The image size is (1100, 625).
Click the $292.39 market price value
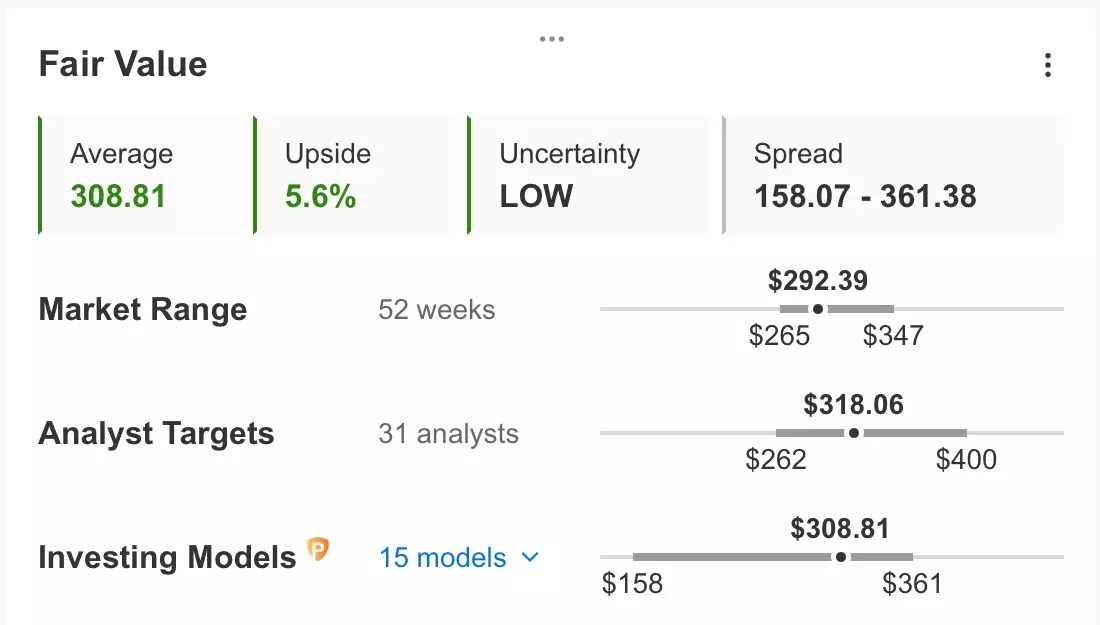coord(817,281)
